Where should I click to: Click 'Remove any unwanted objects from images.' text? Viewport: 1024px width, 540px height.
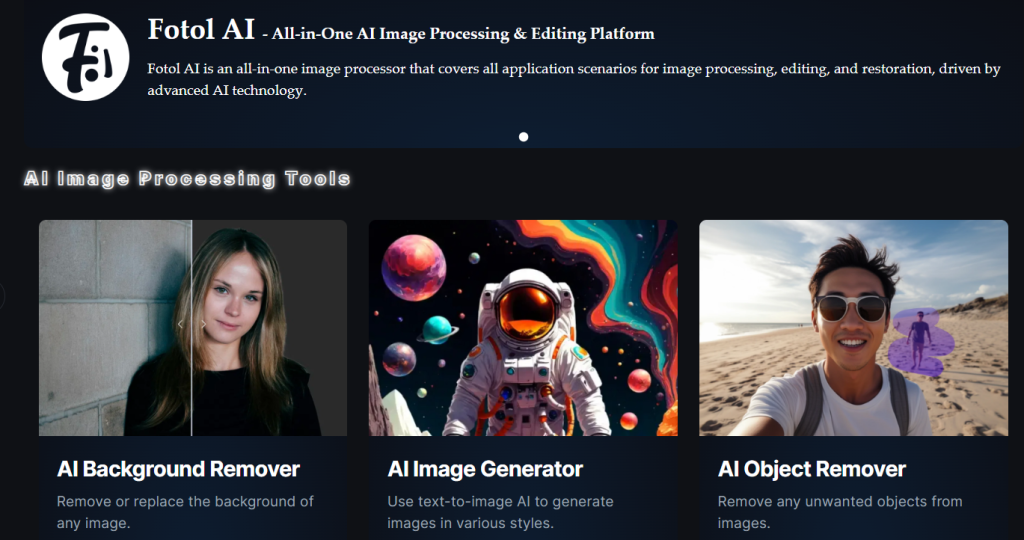tap(840, 512)
